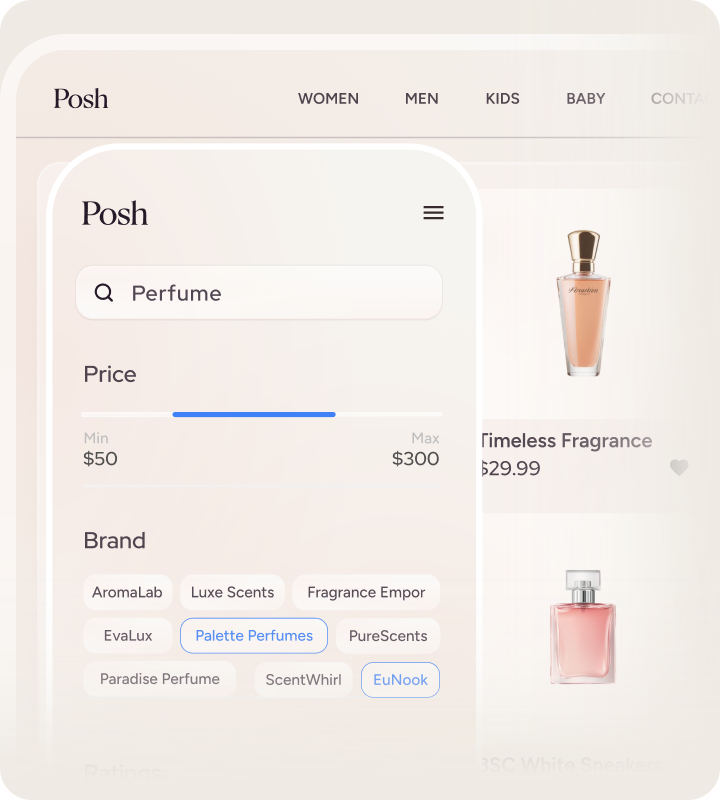Viewport: 720px width, 800px height.
Task: Open the WOMEN navigation menu
Action: click(328, 98)
